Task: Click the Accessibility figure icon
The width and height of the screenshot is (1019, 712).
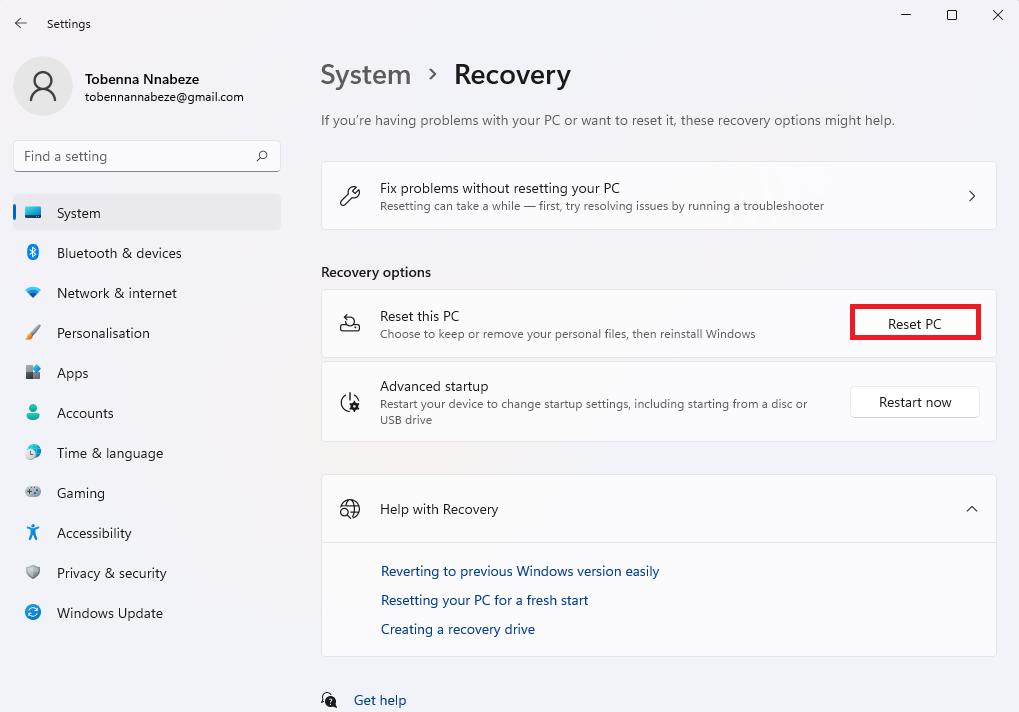Action: coord(33,533)
